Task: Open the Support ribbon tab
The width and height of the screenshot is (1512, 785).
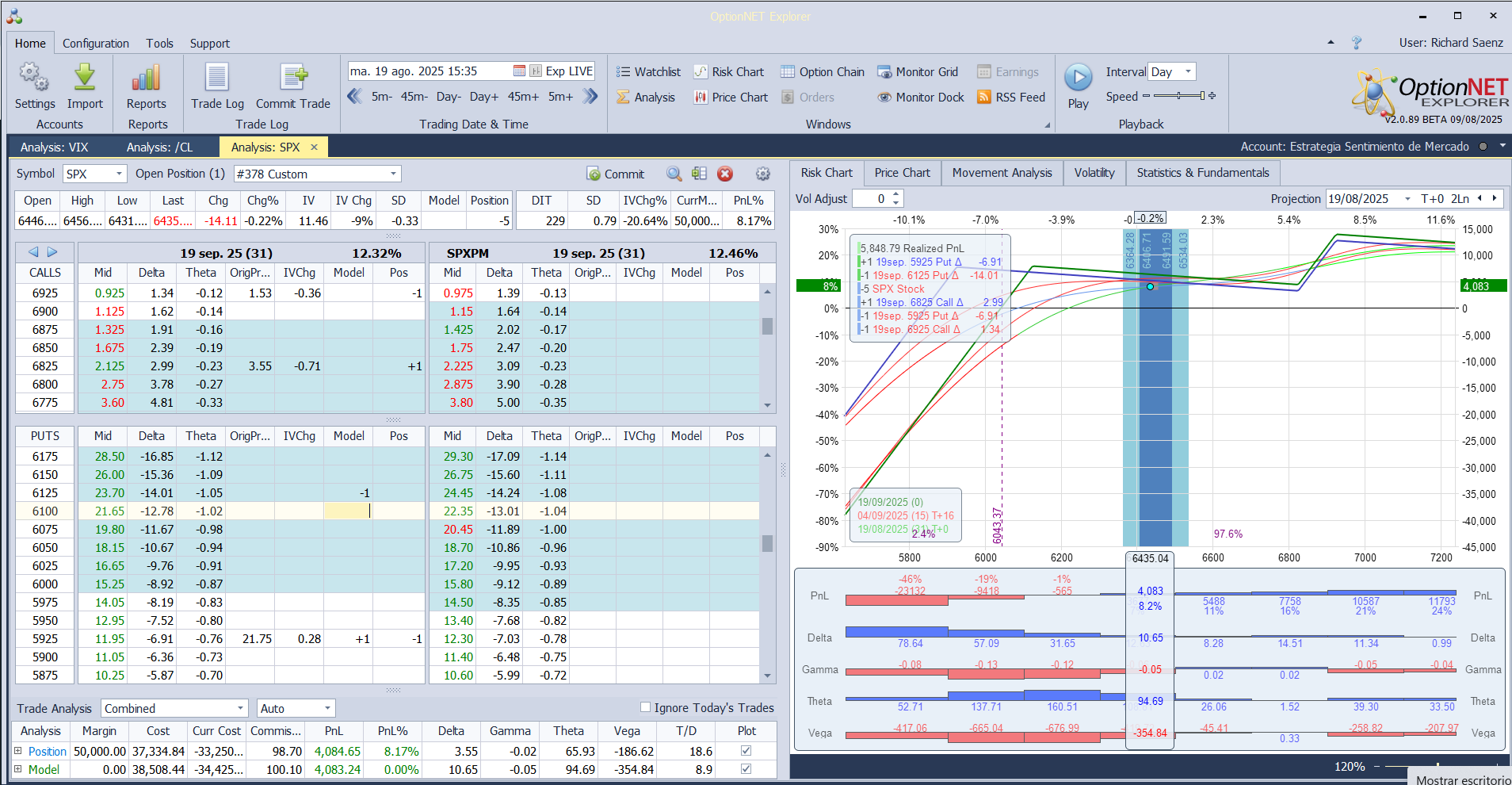Action: pyautogui.click(x=209, y=44)
